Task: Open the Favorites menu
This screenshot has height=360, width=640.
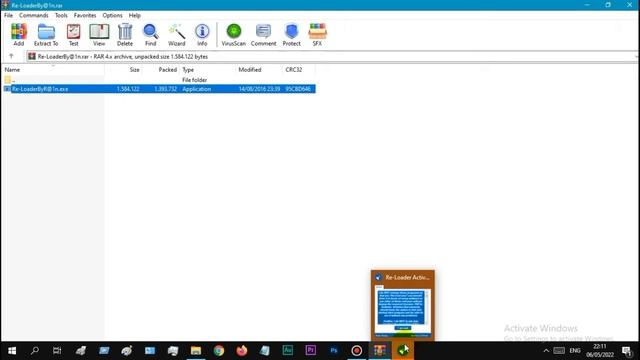Action: [85, 15]
